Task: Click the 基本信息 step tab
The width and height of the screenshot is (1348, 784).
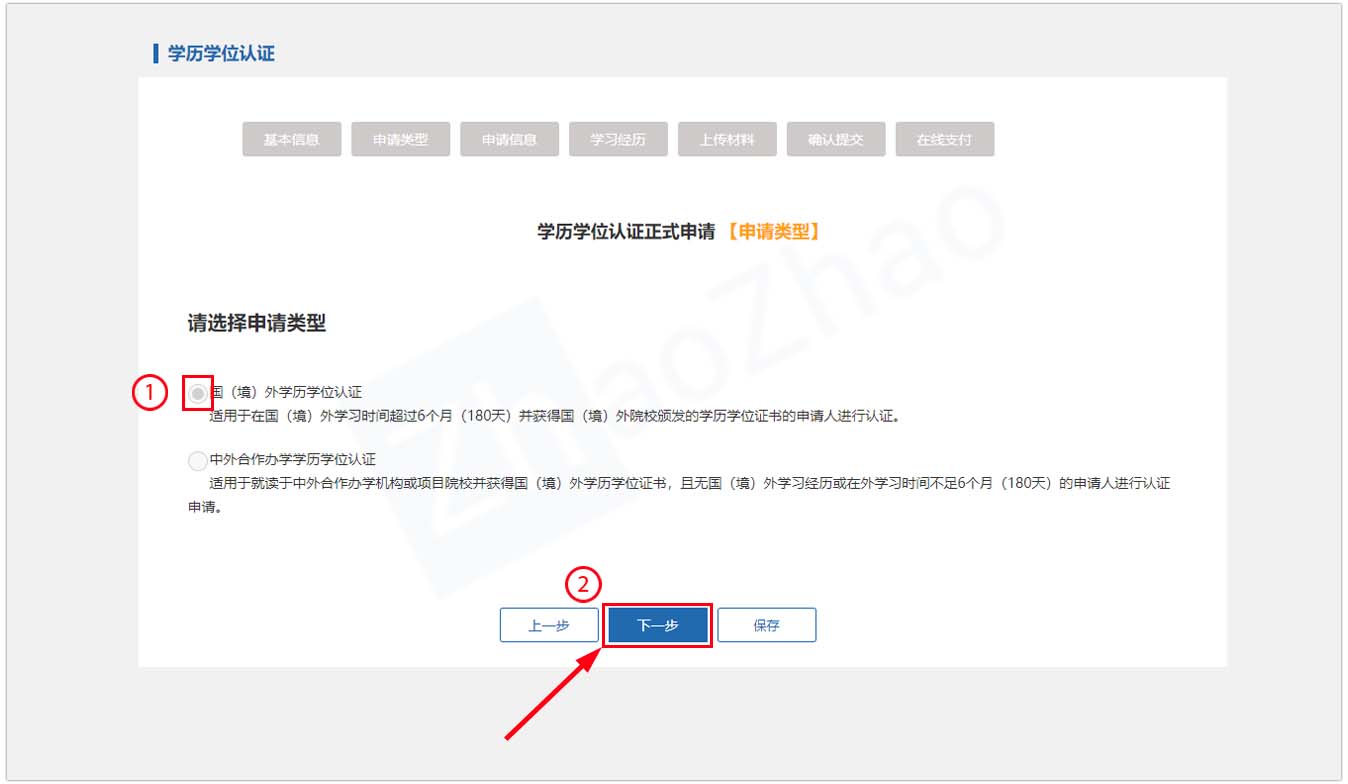Action: pos(292,140)
